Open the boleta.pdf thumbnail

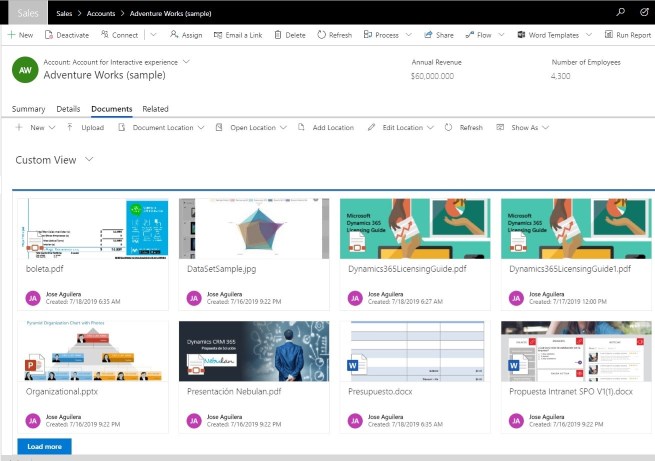pos(93,229)
